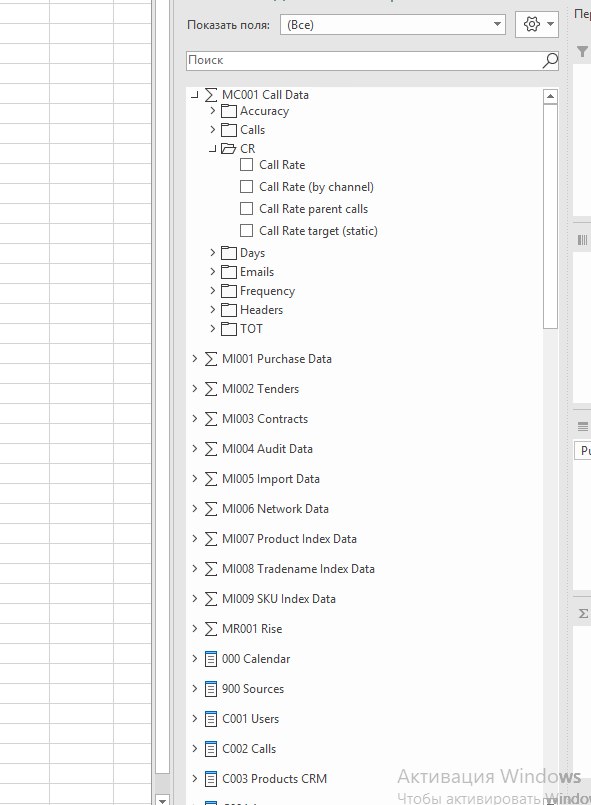Click sigma icon of MI003 Contracts
The image size is (591, 805).
point(211,419)
